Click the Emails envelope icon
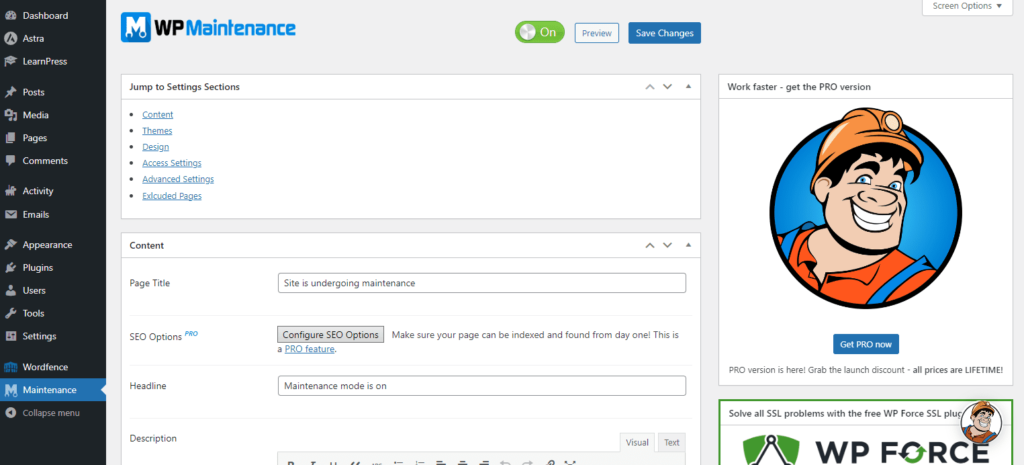The image size is (1024, 465). click(x=11, y=214)
